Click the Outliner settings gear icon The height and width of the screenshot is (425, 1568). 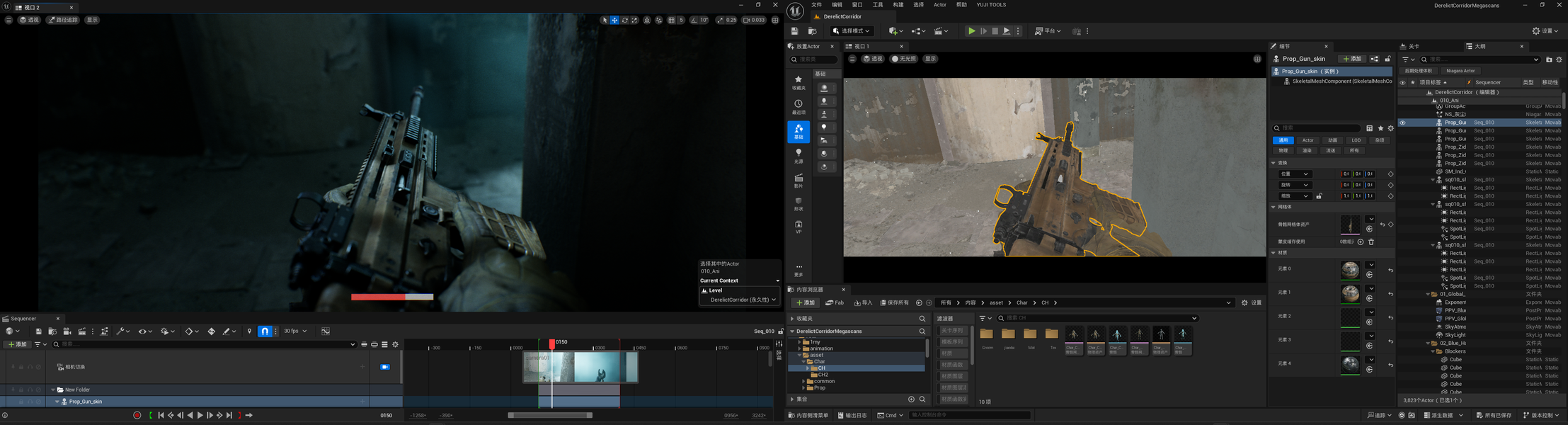coord(1560,59)
